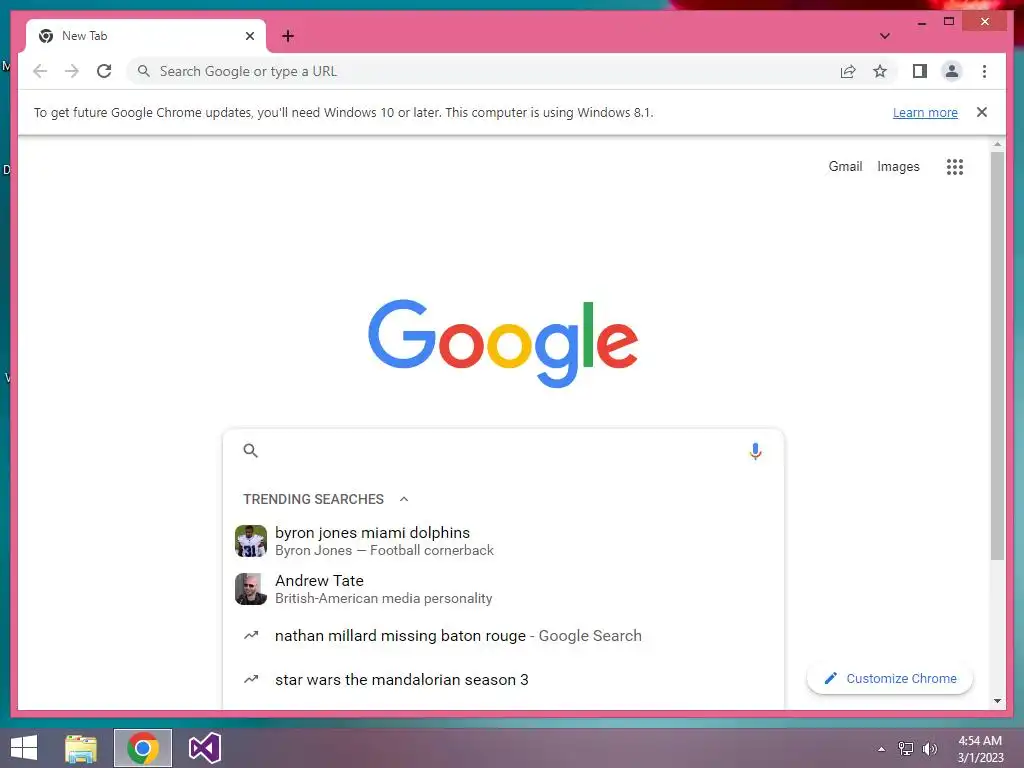Screen dimensions: 1024x768
Task: Open the Chrome profile avatar menu
Action: tap(952, 71)
